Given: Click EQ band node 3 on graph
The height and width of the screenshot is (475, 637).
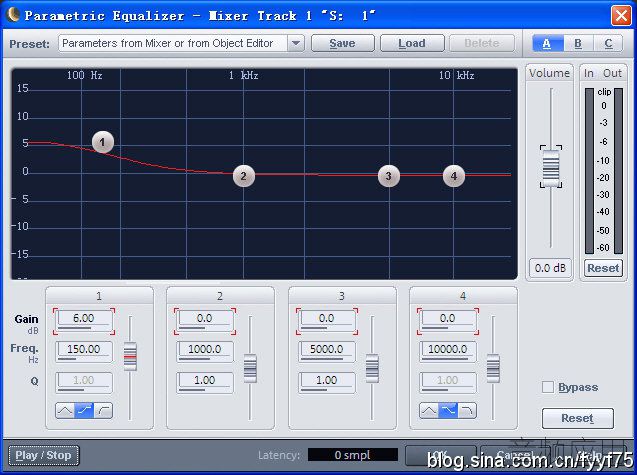Looking at the screenshot, I should click(389, 176).
